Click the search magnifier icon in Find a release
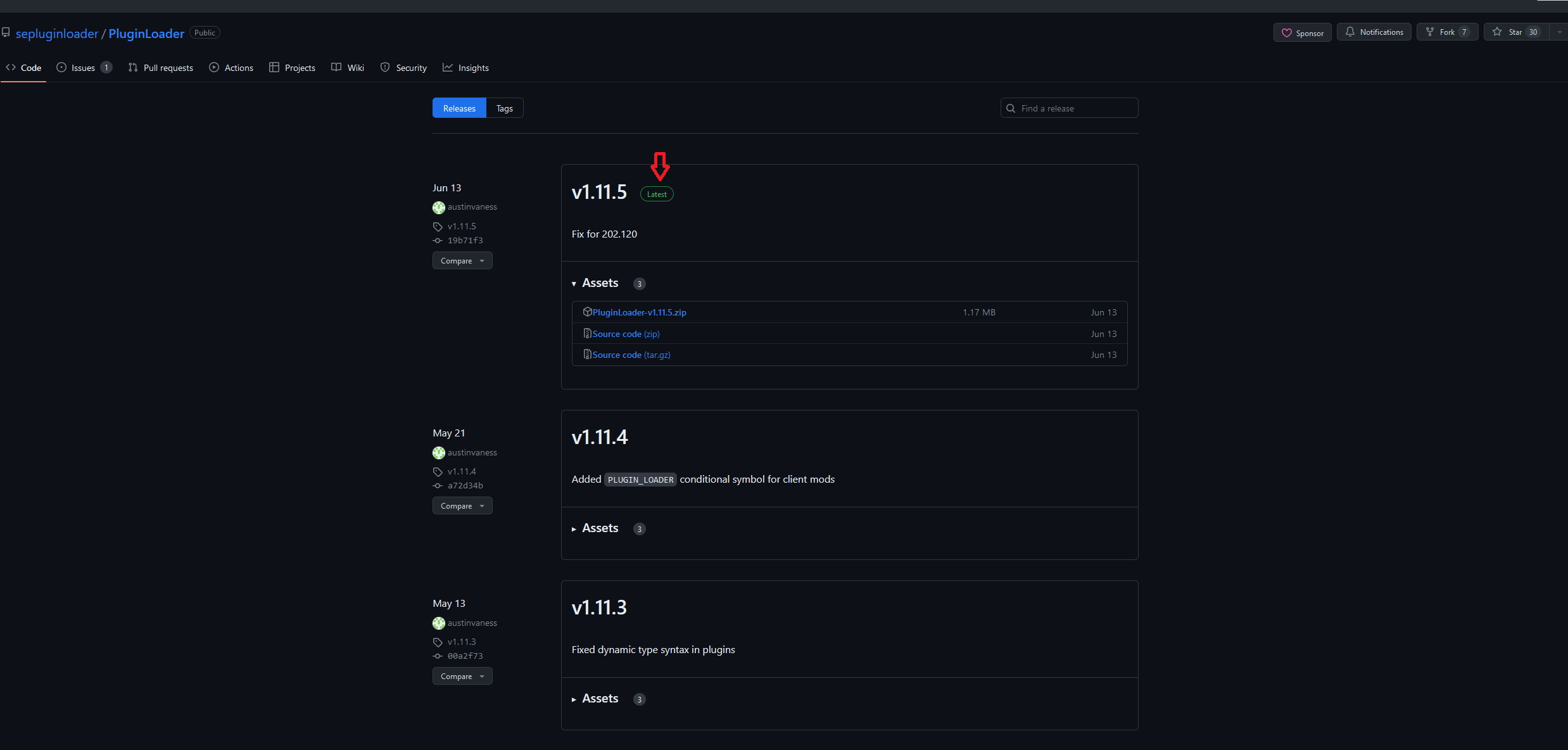 pos(1011,108)
